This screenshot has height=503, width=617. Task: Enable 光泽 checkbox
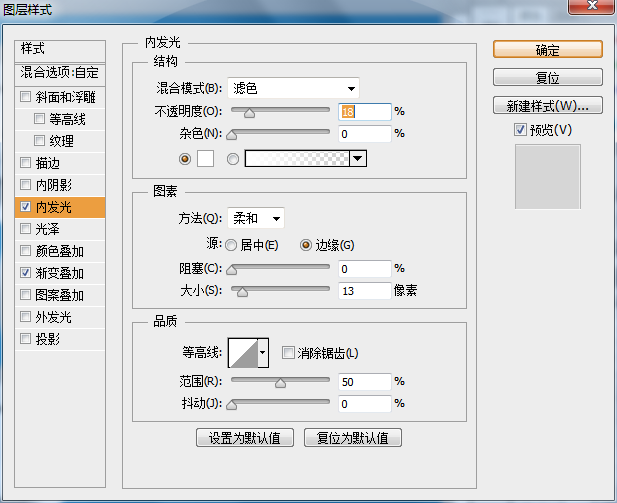(26, 229)
